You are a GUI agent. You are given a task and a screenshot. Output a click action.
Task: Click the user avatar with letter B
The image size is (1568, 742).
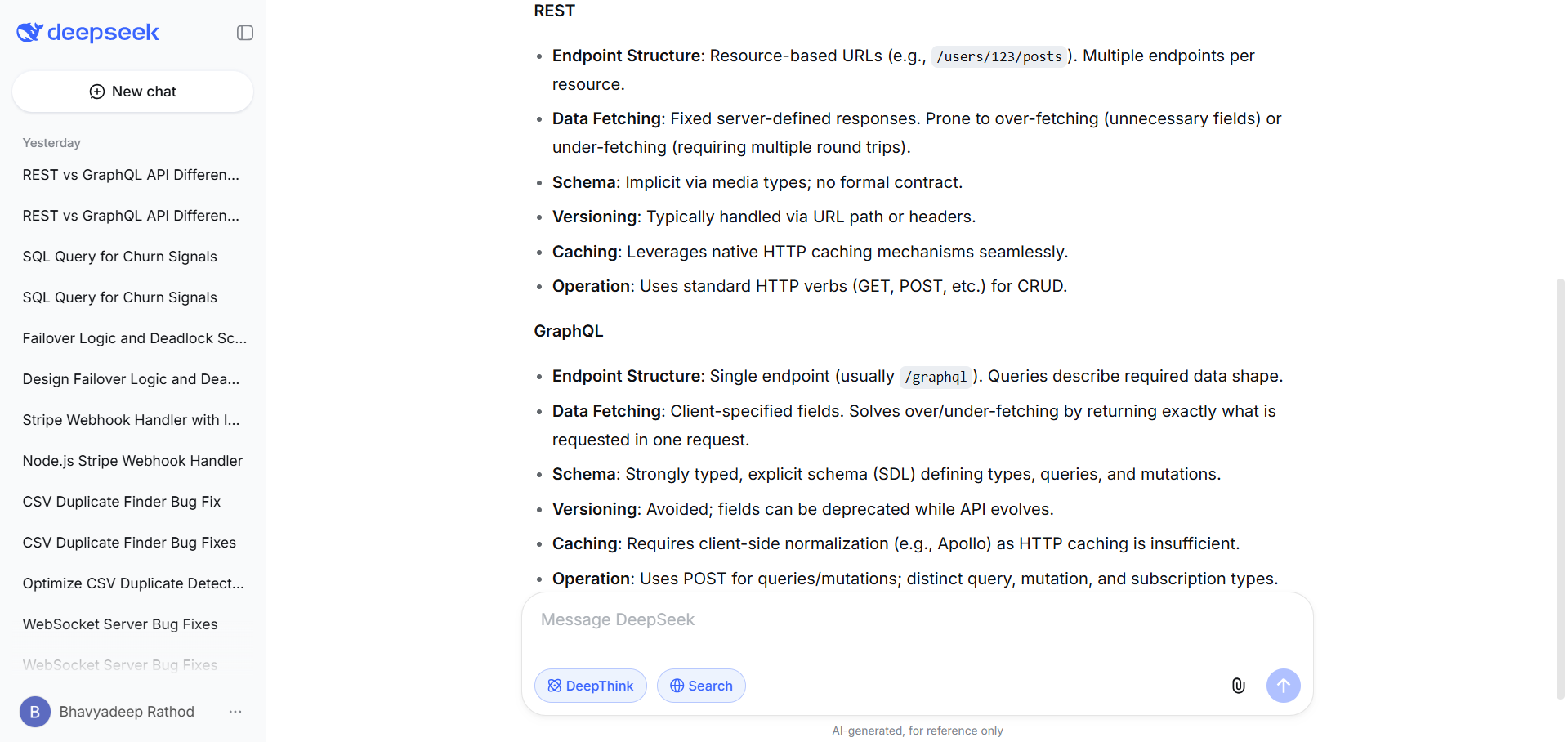[34, 712]
